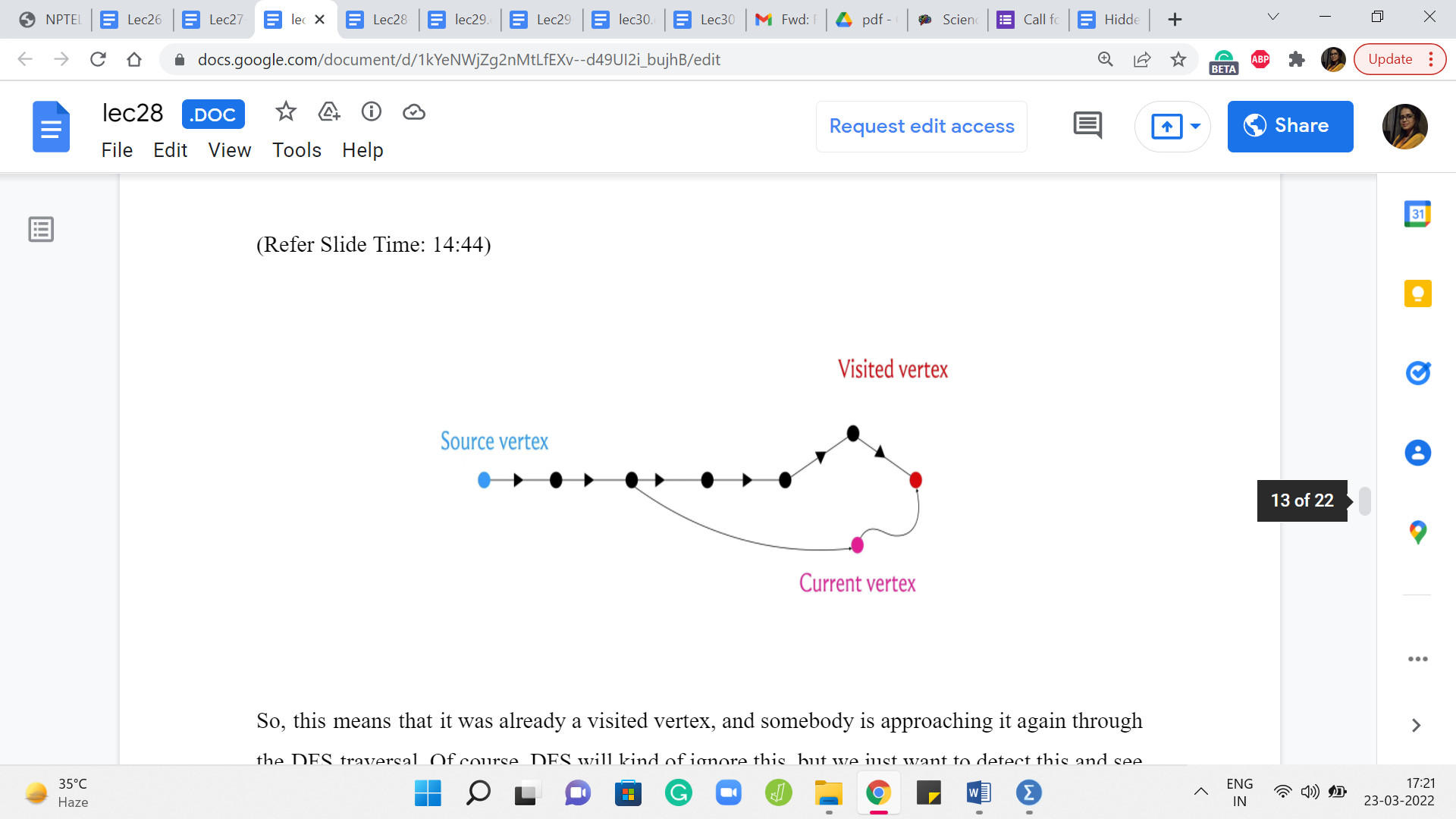Open comment history
This screenshot has width=1456, height=819.
pyautogui.click(x=1087, y=126)
